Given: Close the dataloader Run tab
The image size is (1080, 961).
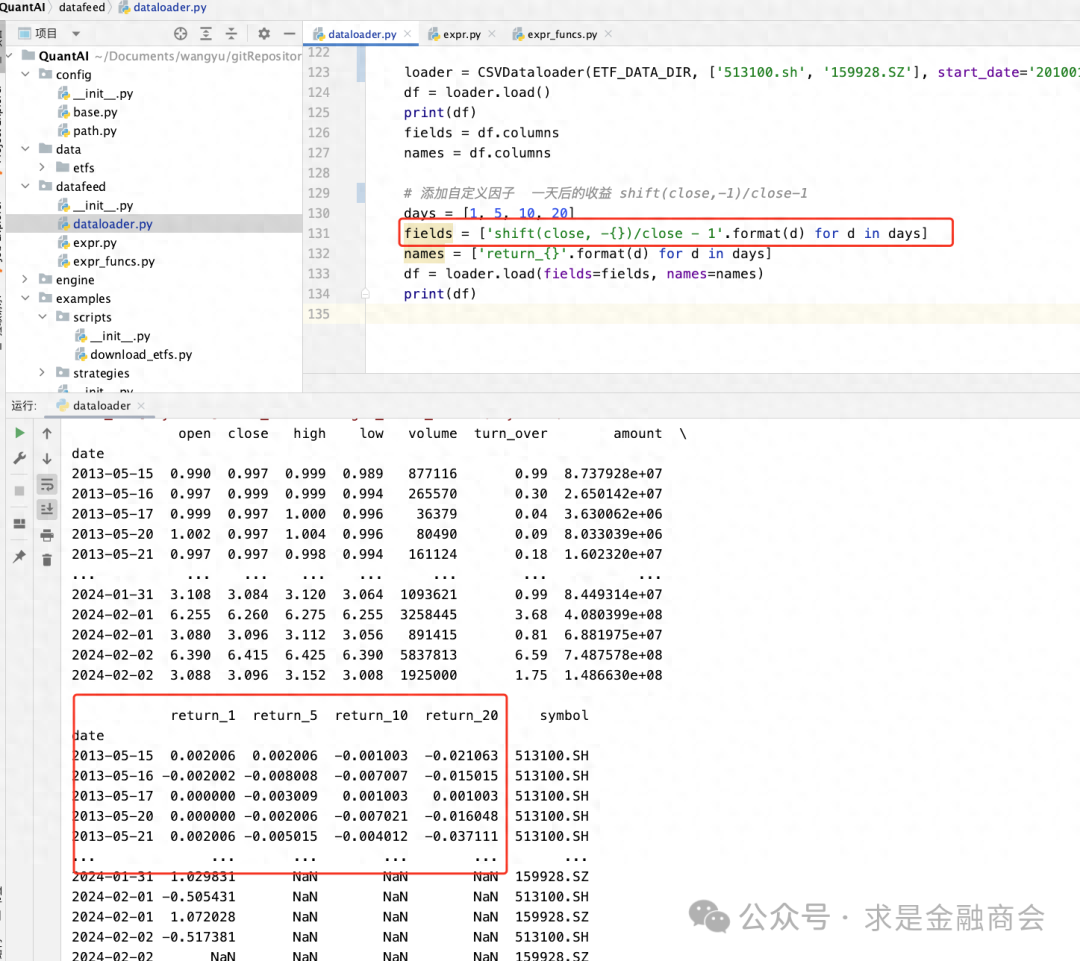Looking at the screenshot, I should click(141, 406).
